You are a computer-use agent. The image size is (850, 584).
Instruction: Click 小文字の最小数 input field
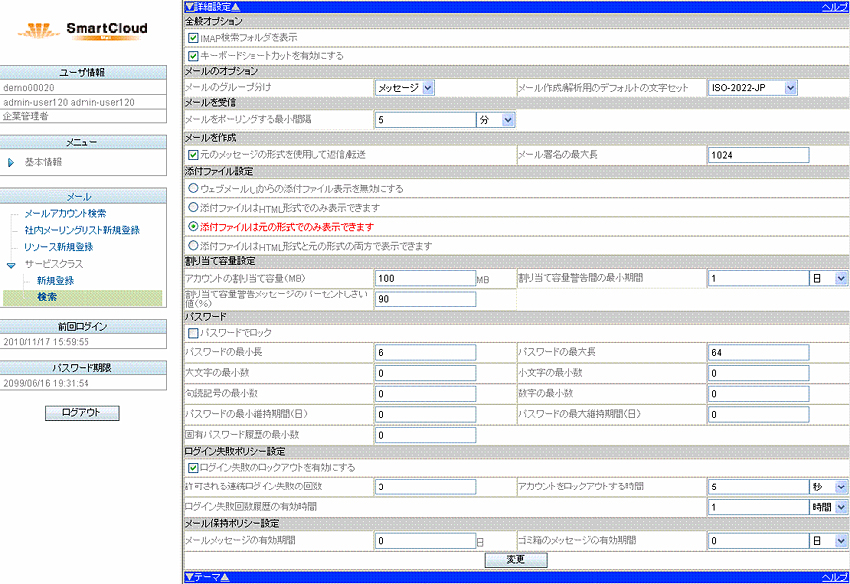click(x=758, y=373)
